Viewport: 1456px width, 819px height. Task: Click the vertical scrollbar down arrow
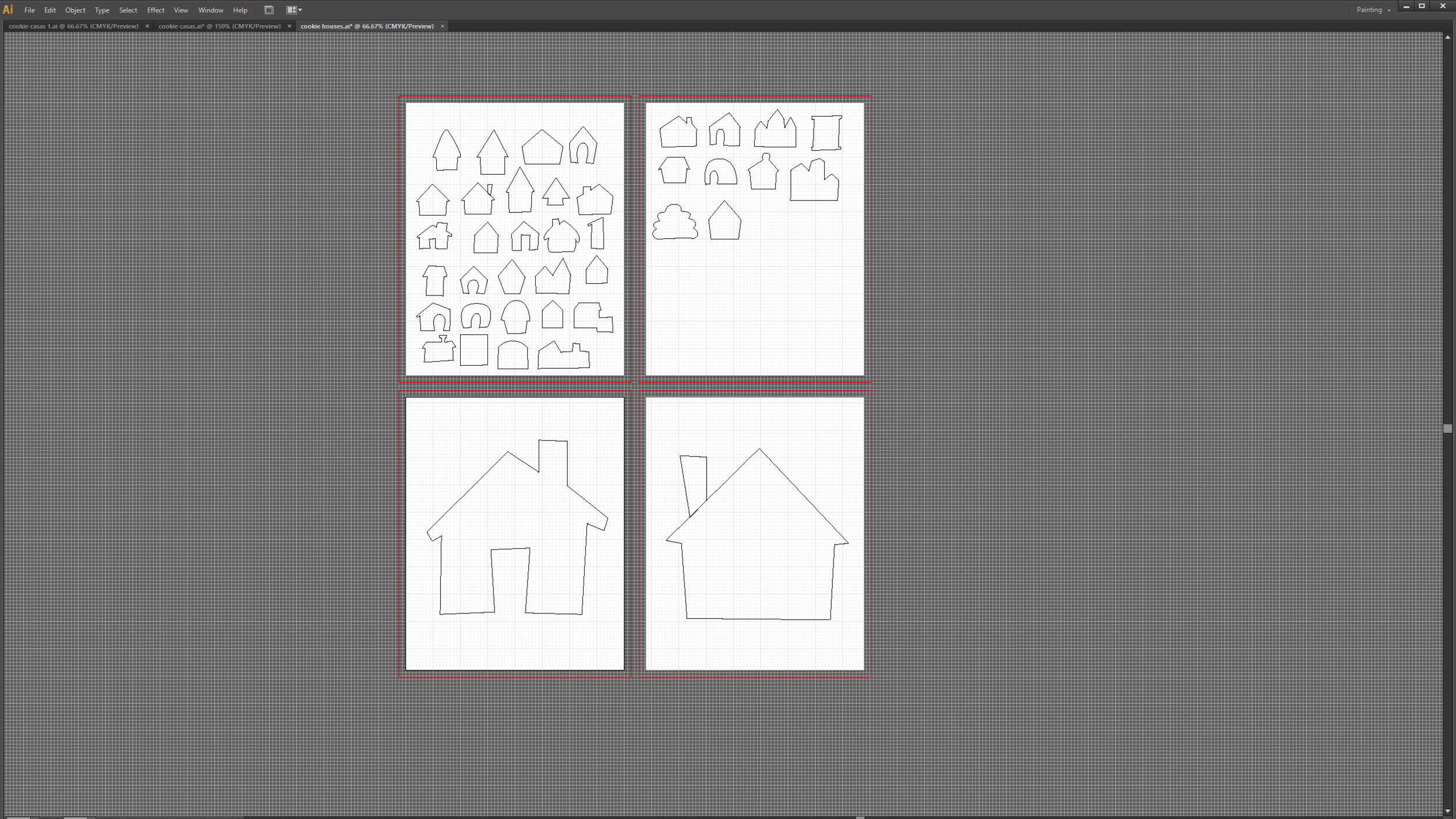pos(1447,811)
